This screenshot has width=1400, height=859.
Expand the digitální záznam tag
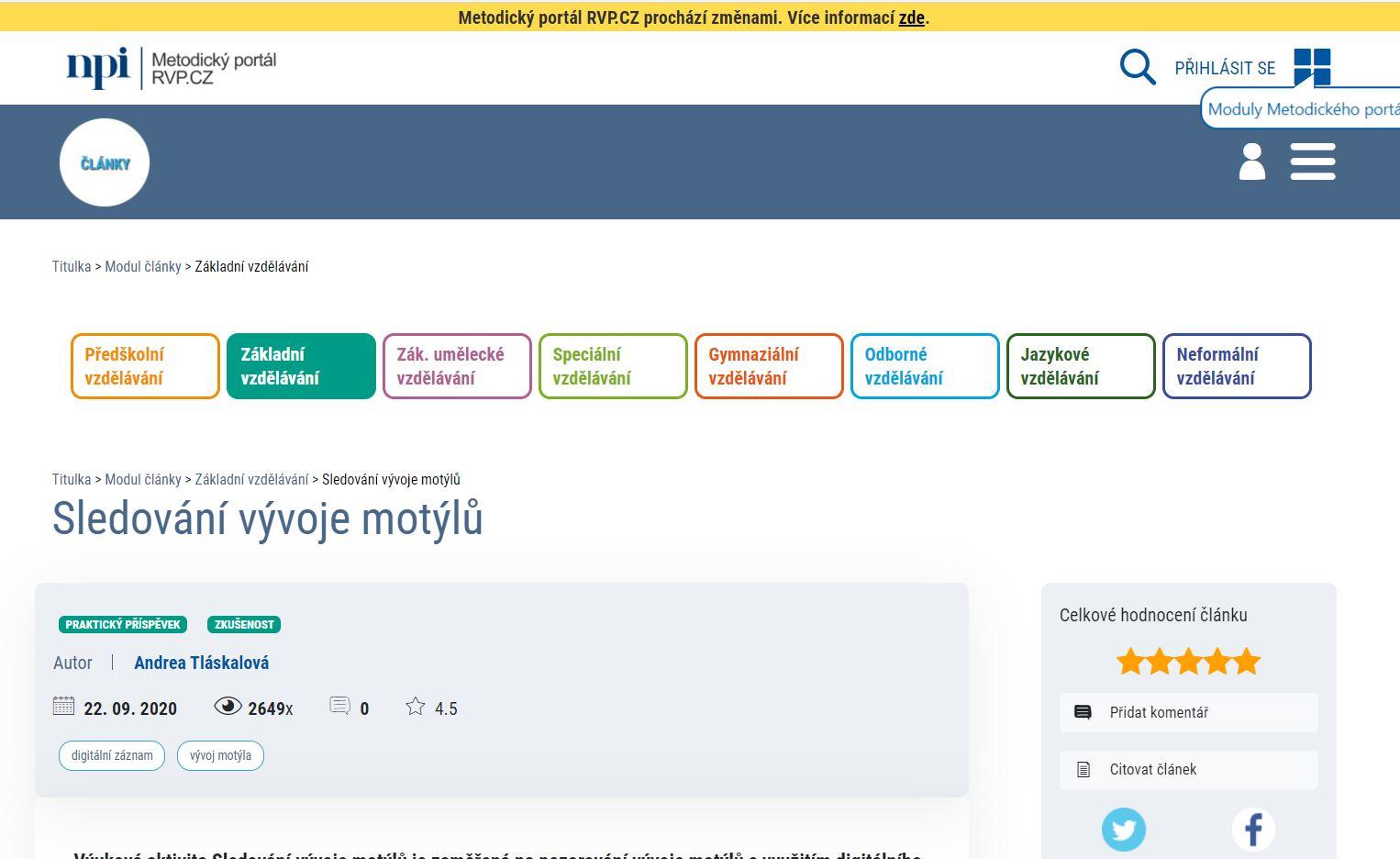point(111,755)
